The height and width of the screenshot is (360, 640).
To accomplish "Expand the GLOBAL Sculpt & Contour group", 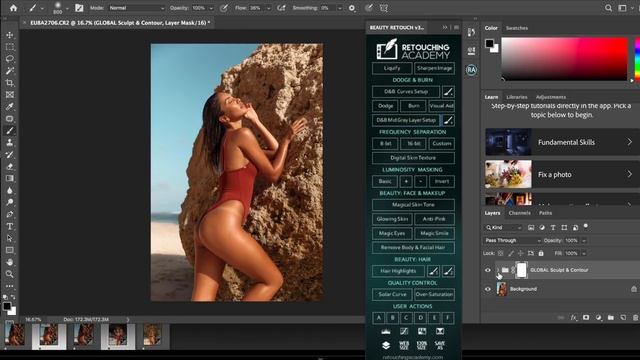I will coord(498,270).
